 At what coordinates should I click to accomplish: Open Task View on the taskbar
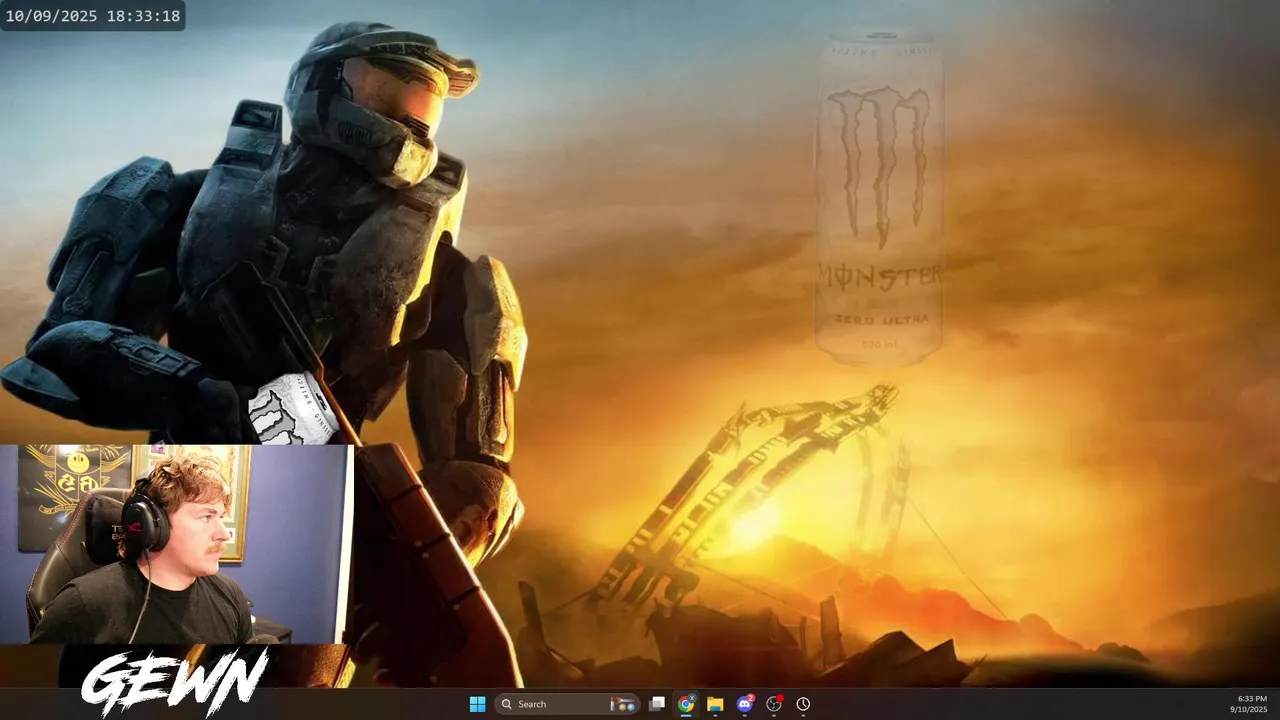tap(657, 704)
